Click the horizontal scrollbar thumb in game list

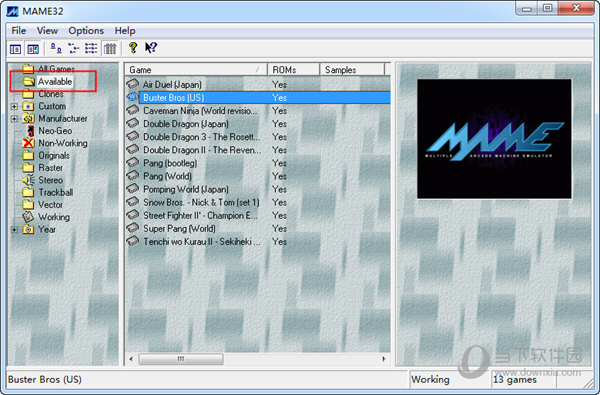click(x=181, y=359)
